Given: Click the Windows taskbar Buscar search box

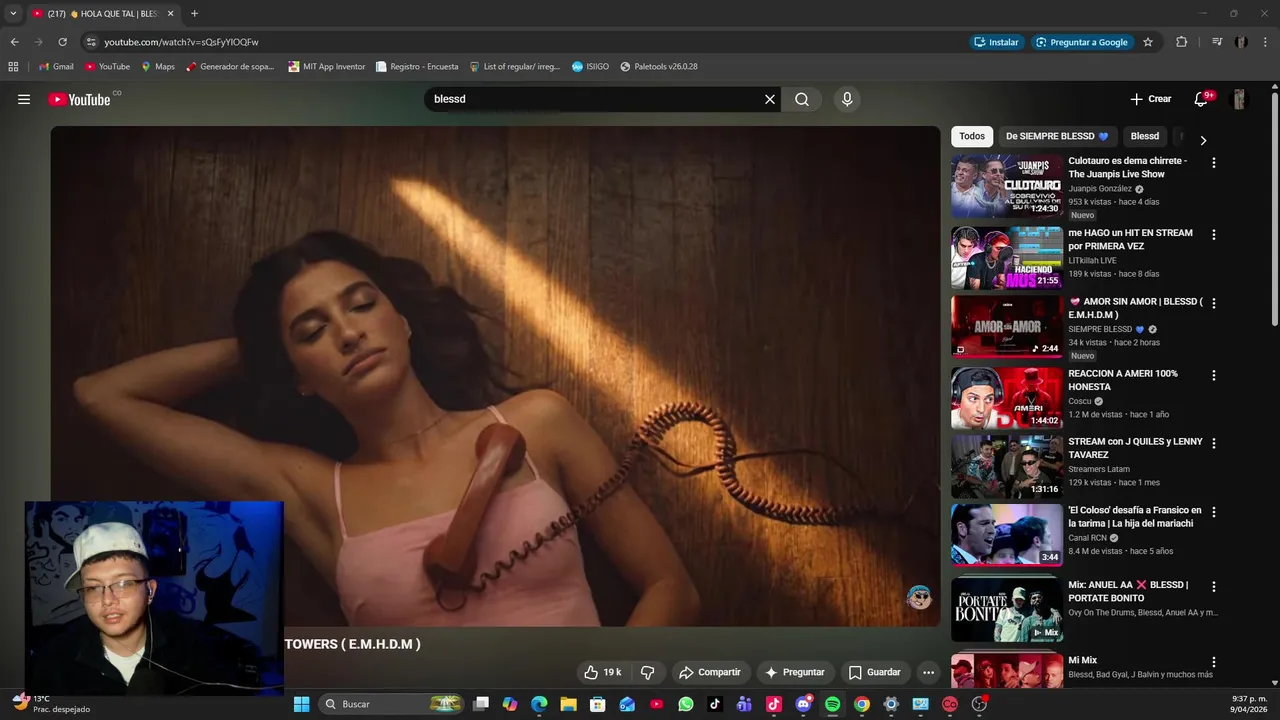Looking at the screenshot, I should click(x=392, y=704).
